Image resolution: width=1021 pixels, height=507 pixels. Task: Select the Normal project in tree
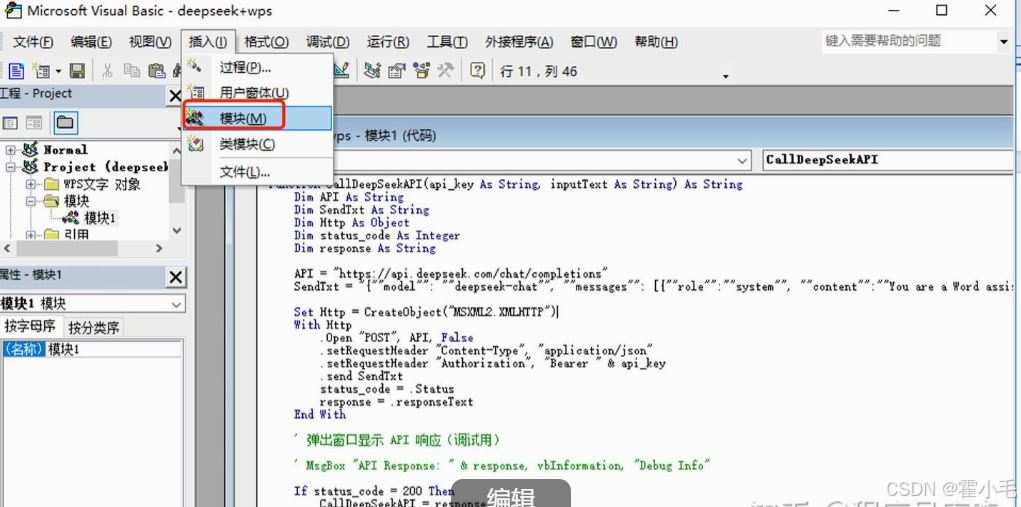tap(65, 150)
